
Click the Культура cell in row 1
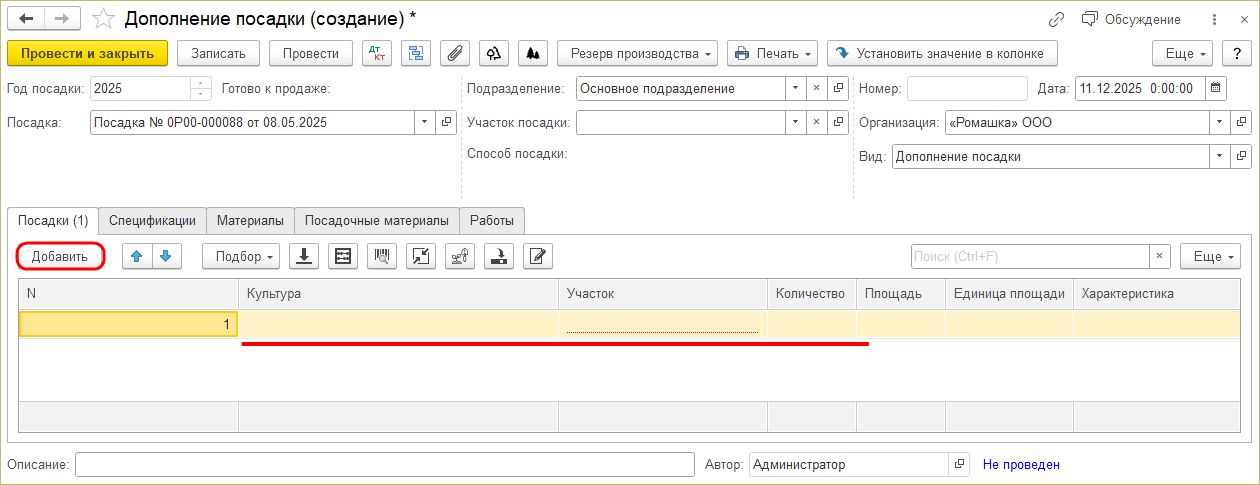click(x=398, y=324)
